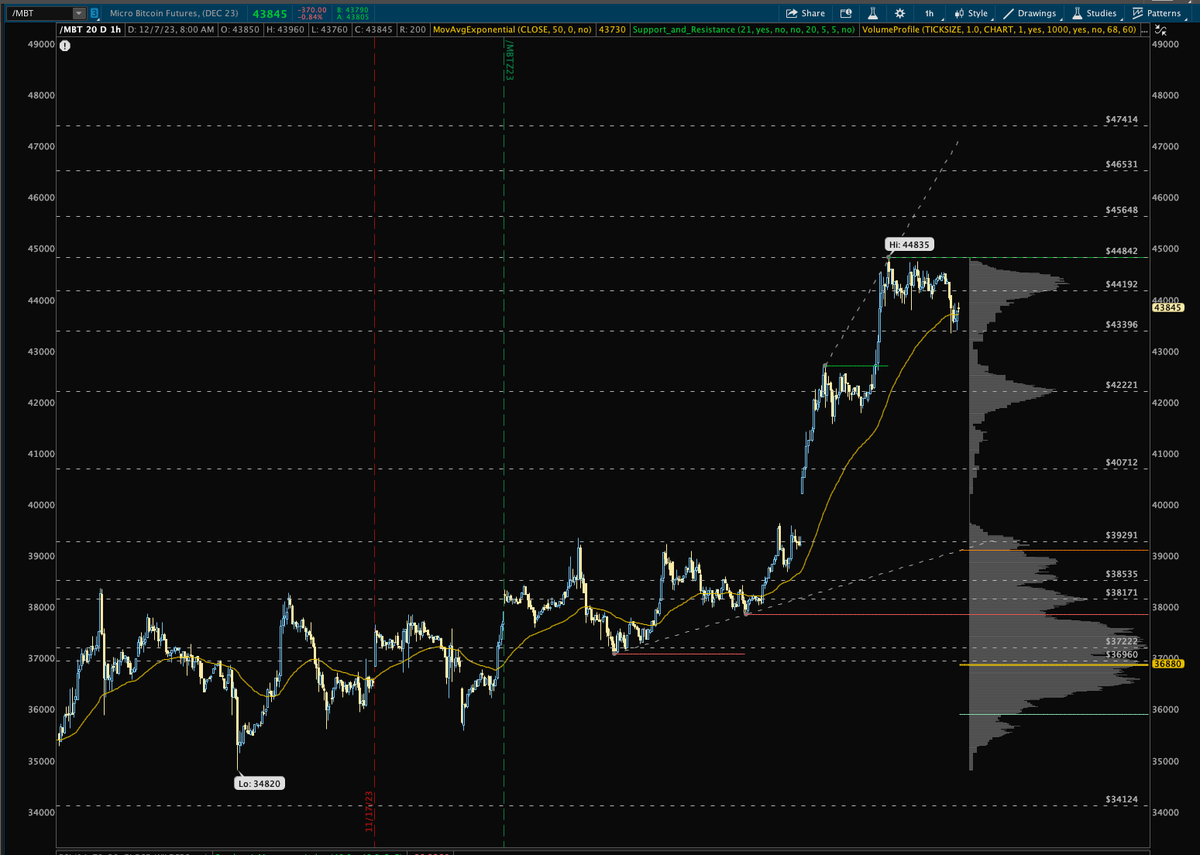This screenshot has height=855, width=1200.
Task: Click the R: 200 range value
Action: (x=412, y=30)
